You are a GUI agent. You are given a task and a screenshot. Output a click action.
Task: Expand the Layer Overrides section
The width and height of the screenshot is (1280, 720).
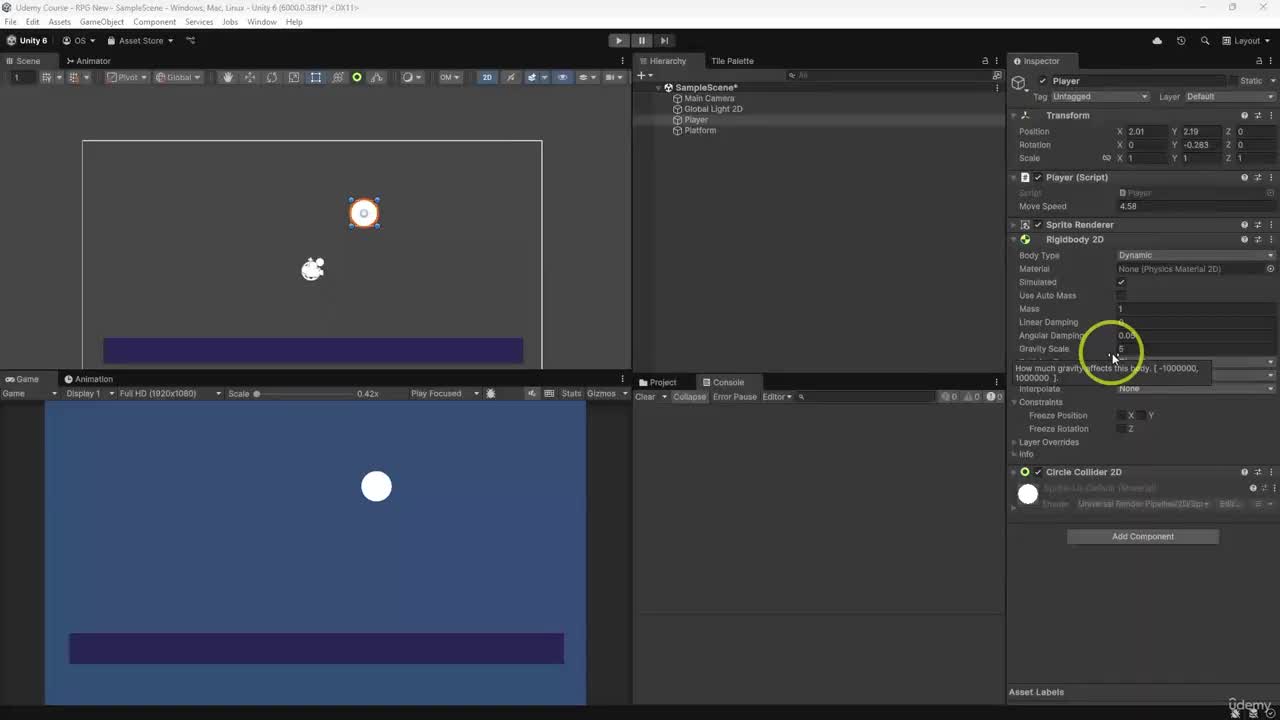point(1014,442)
